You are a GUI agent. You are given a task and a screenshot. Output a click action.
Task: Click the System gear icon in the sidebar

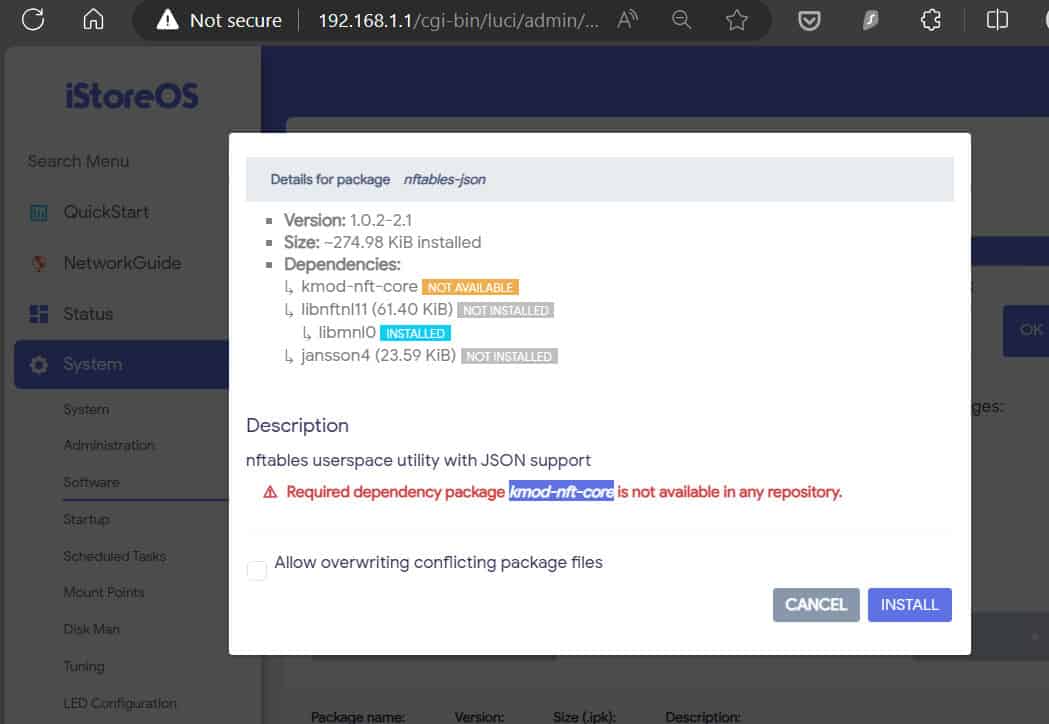point(40,364)
